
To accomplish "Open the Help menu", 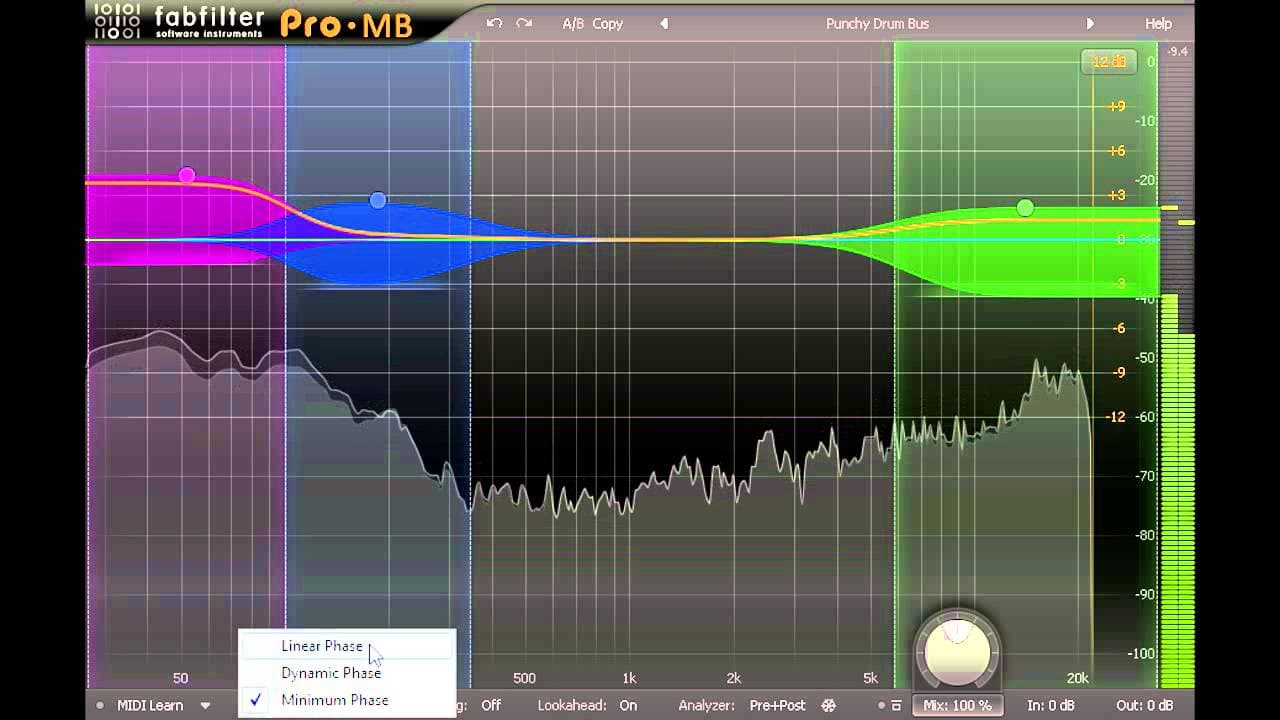I will 1158,23.
